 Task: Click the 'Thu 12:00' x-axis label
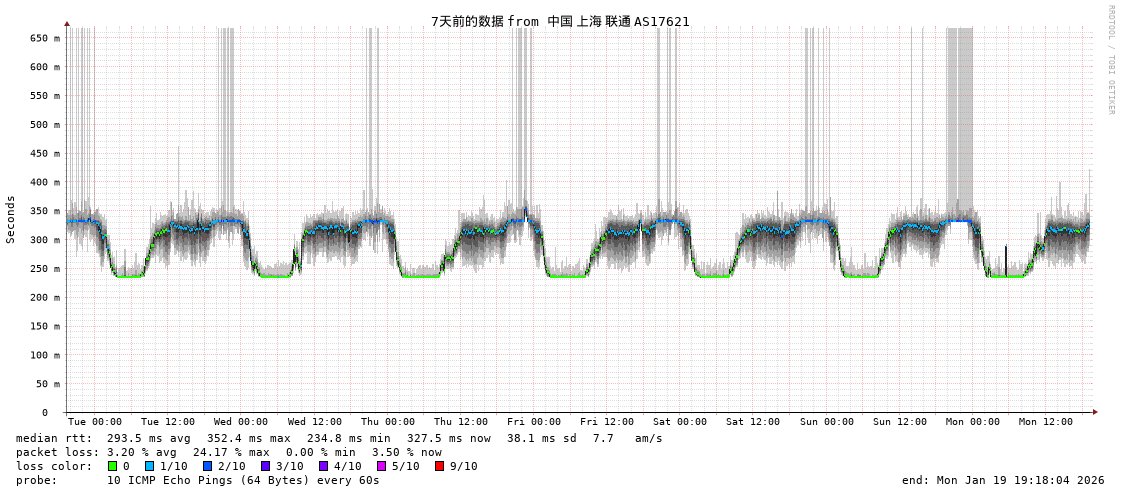point(461,422)
